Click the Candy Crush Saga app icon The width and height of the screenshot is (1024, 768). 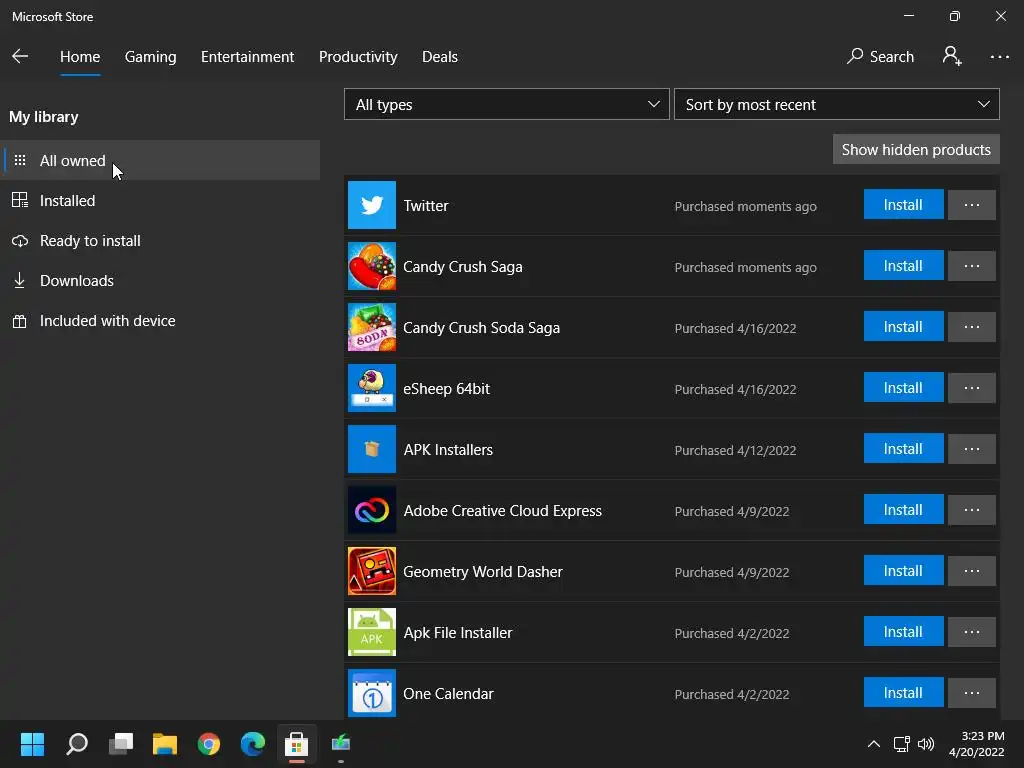point(372,266)
